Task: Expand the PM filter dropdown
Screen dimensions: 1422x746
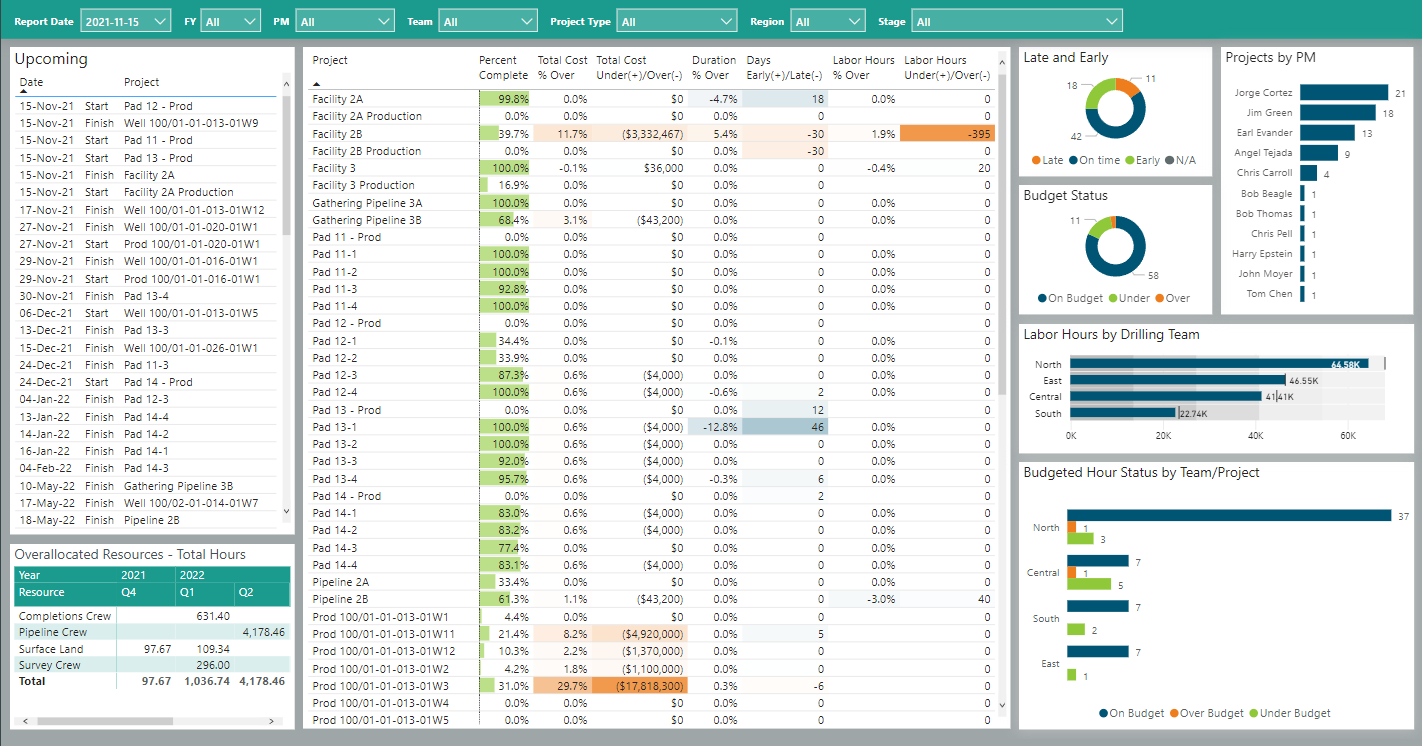Action: (345, 21)
